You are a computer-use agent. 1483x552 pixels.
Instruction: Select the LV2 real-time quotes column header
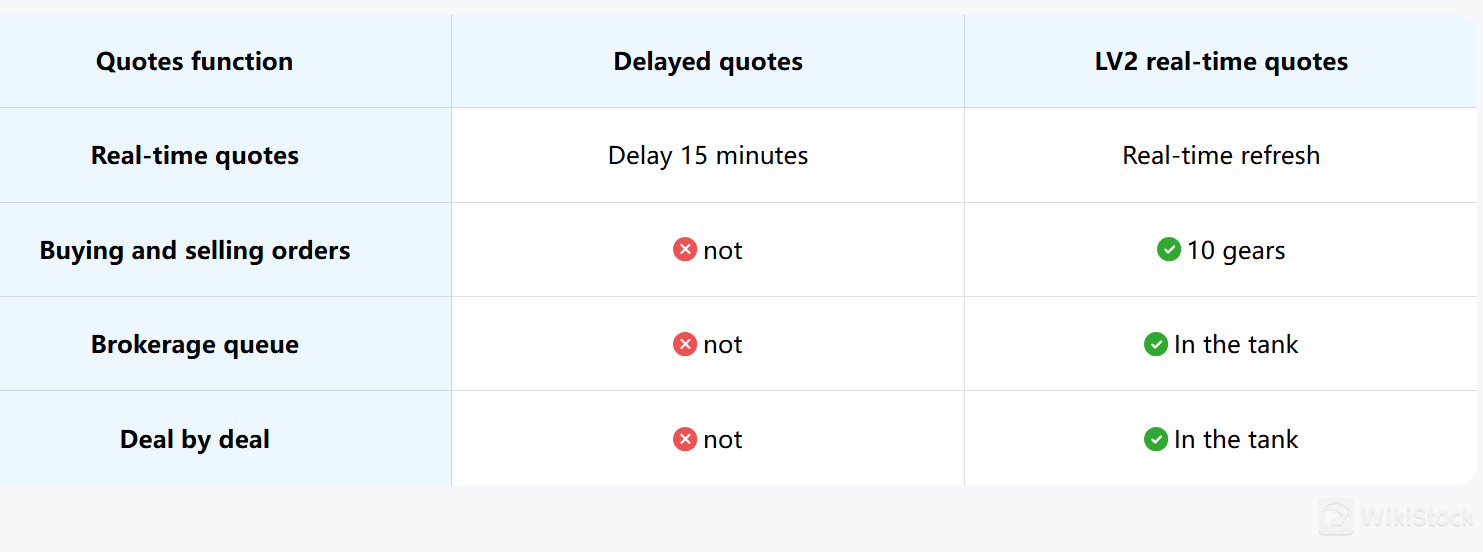coord(1221,61)
